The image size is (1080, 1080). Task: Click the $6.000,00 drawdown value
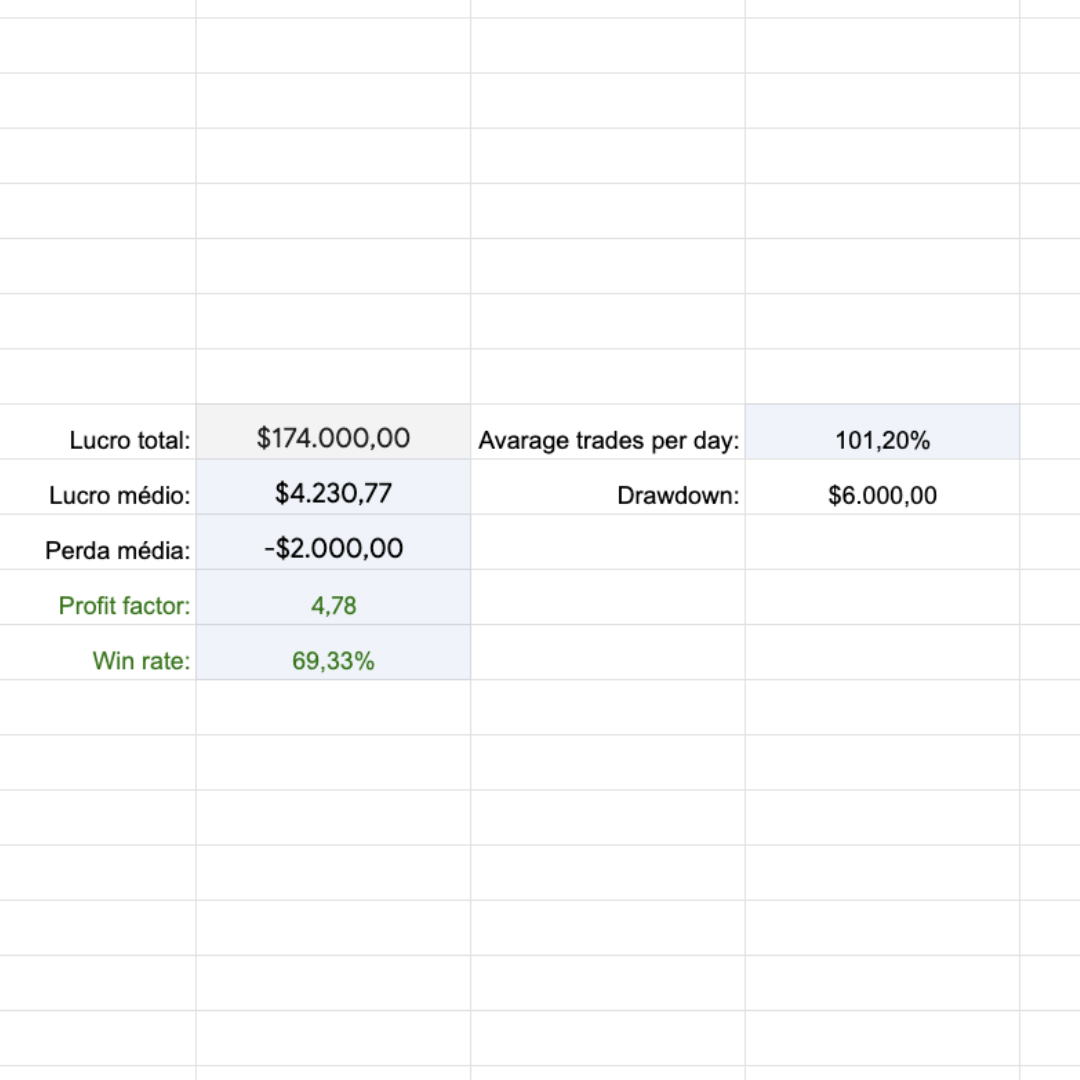coord(882,495)
